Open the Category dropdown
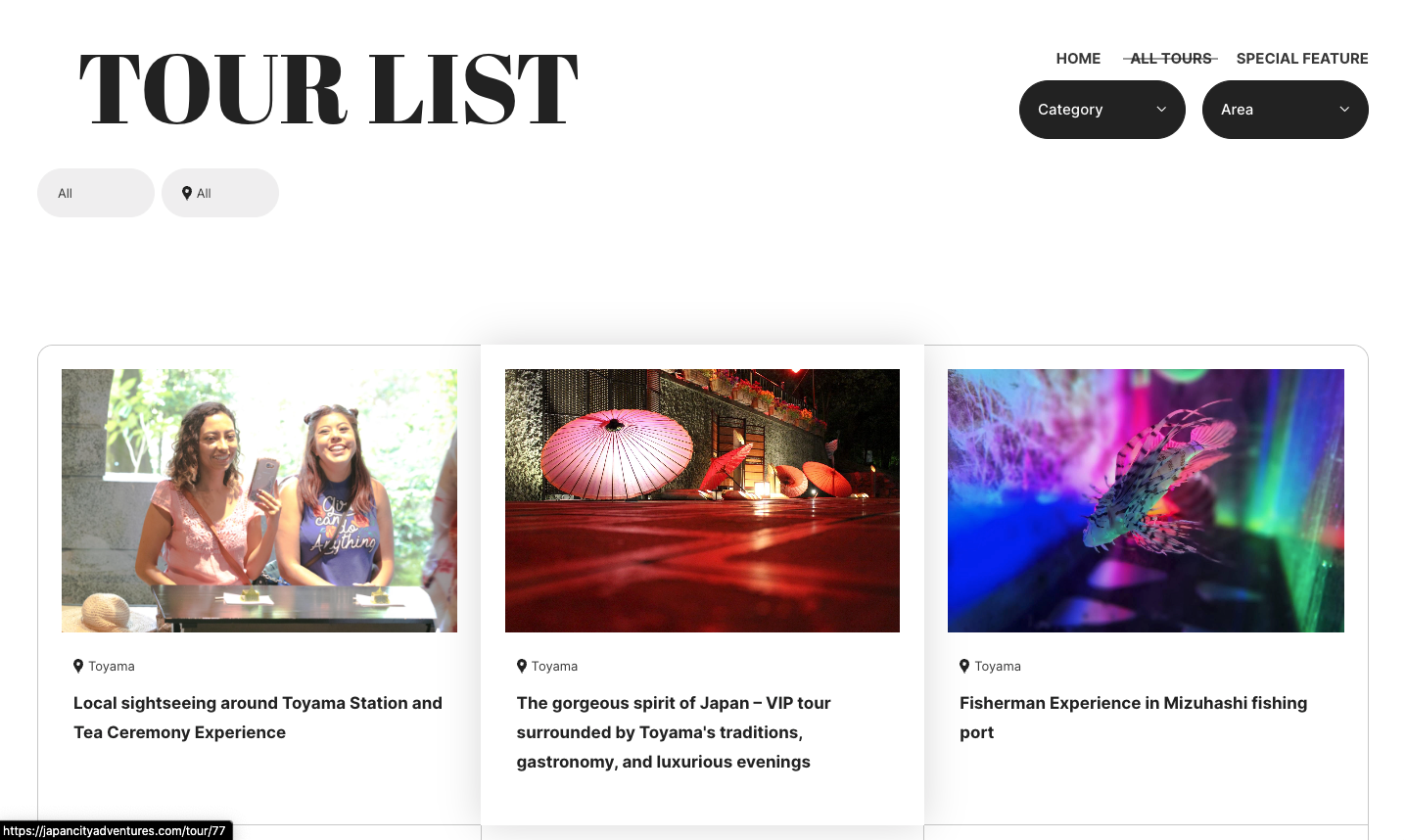The image size is (1406, 840). click(x=1102, y=110)
